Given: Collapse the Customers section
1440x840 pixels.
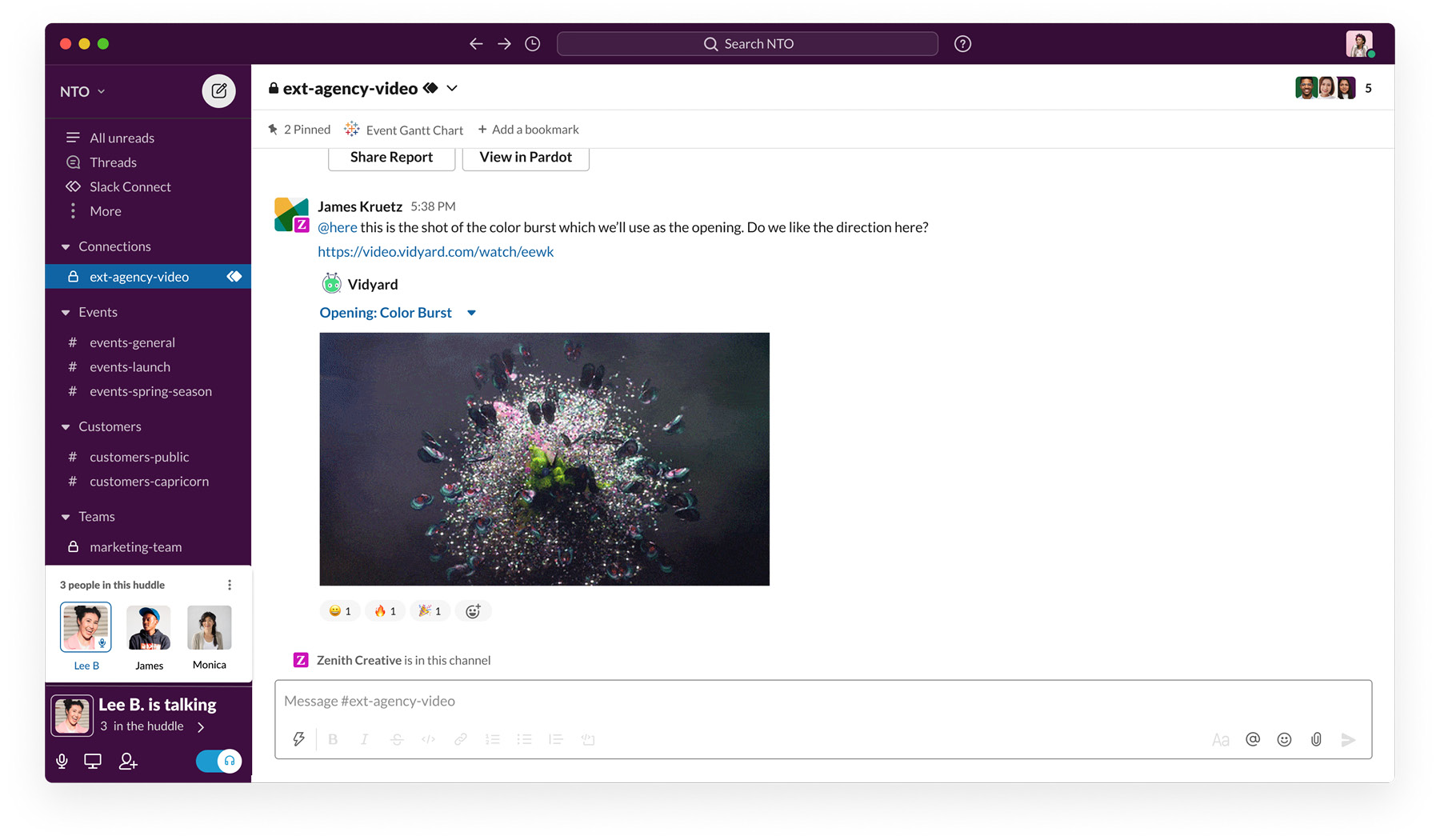Looking at the screenshot, I should tap(66, 426).
